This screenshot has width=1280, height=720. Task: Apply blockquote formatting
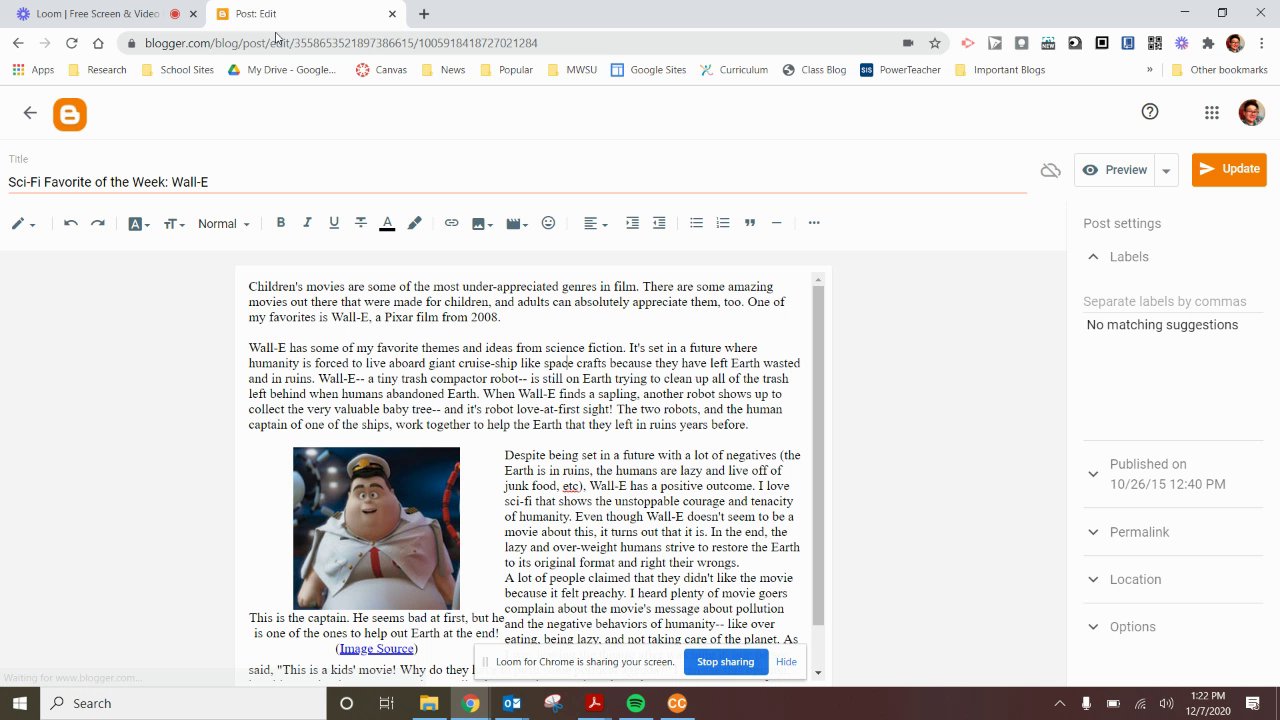[750, 223]
